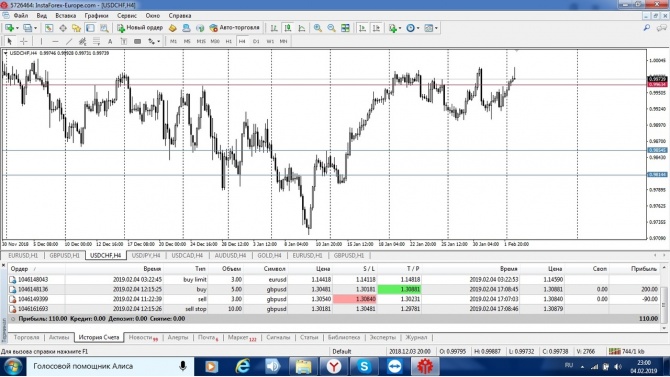Switch to the GOLD,H4 chart tab
The width and height of the screenshot is (670, 377).
269,256
